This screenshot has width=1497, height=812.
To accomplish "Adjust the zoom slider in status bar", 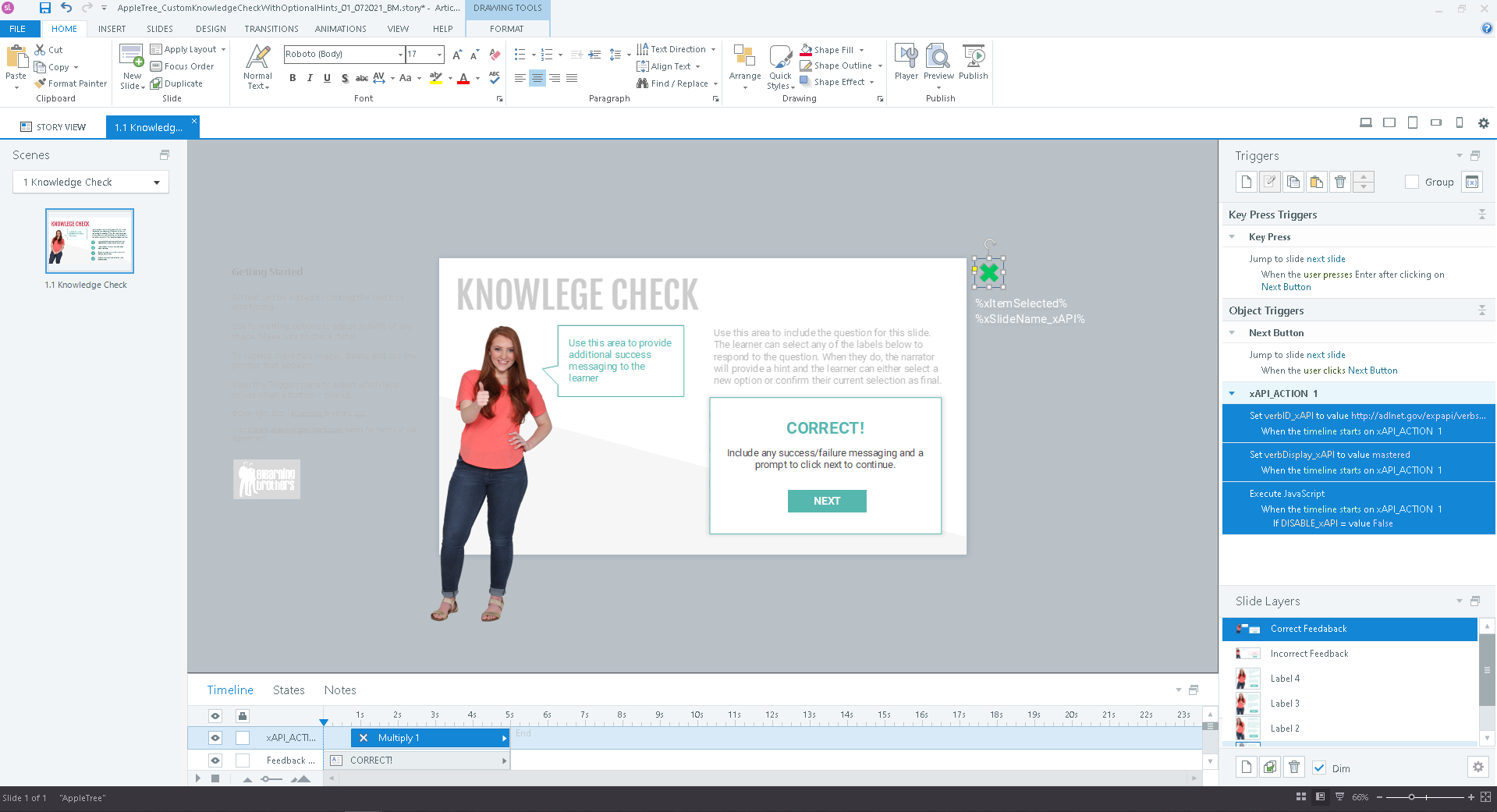I will 1411,797.
